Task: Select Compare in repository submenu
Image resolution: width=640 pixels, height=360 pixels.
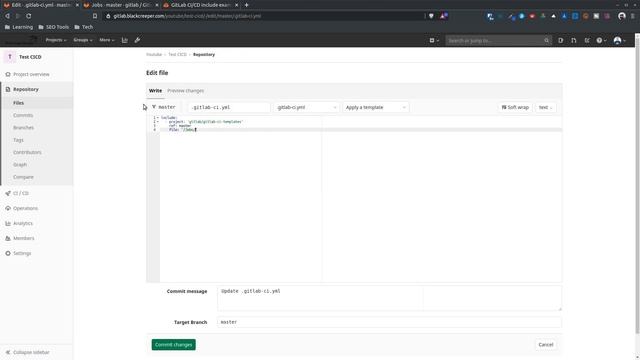Action: pos(23,177)
